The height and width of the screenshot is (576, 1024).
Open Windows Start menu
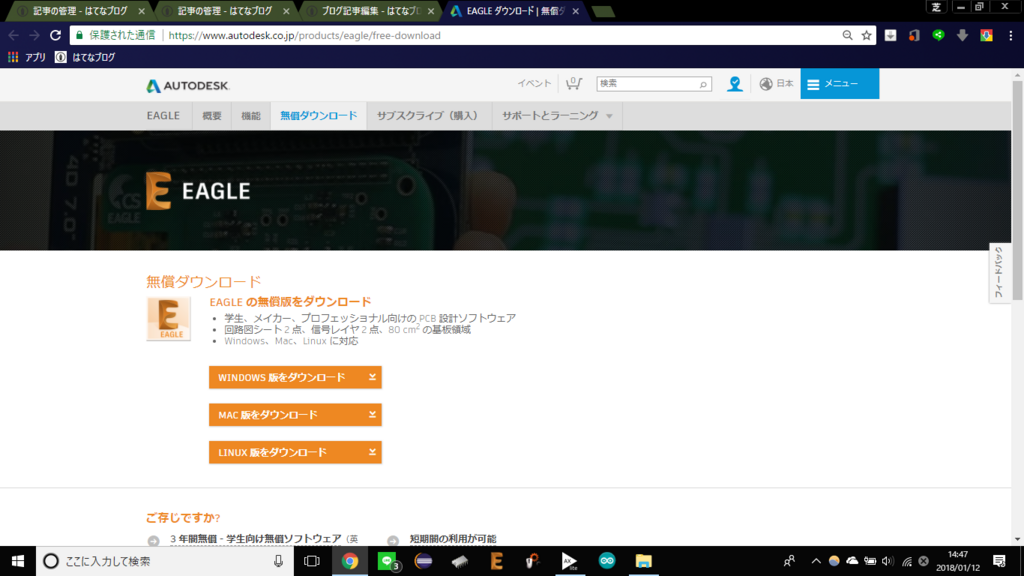point(18,561)
